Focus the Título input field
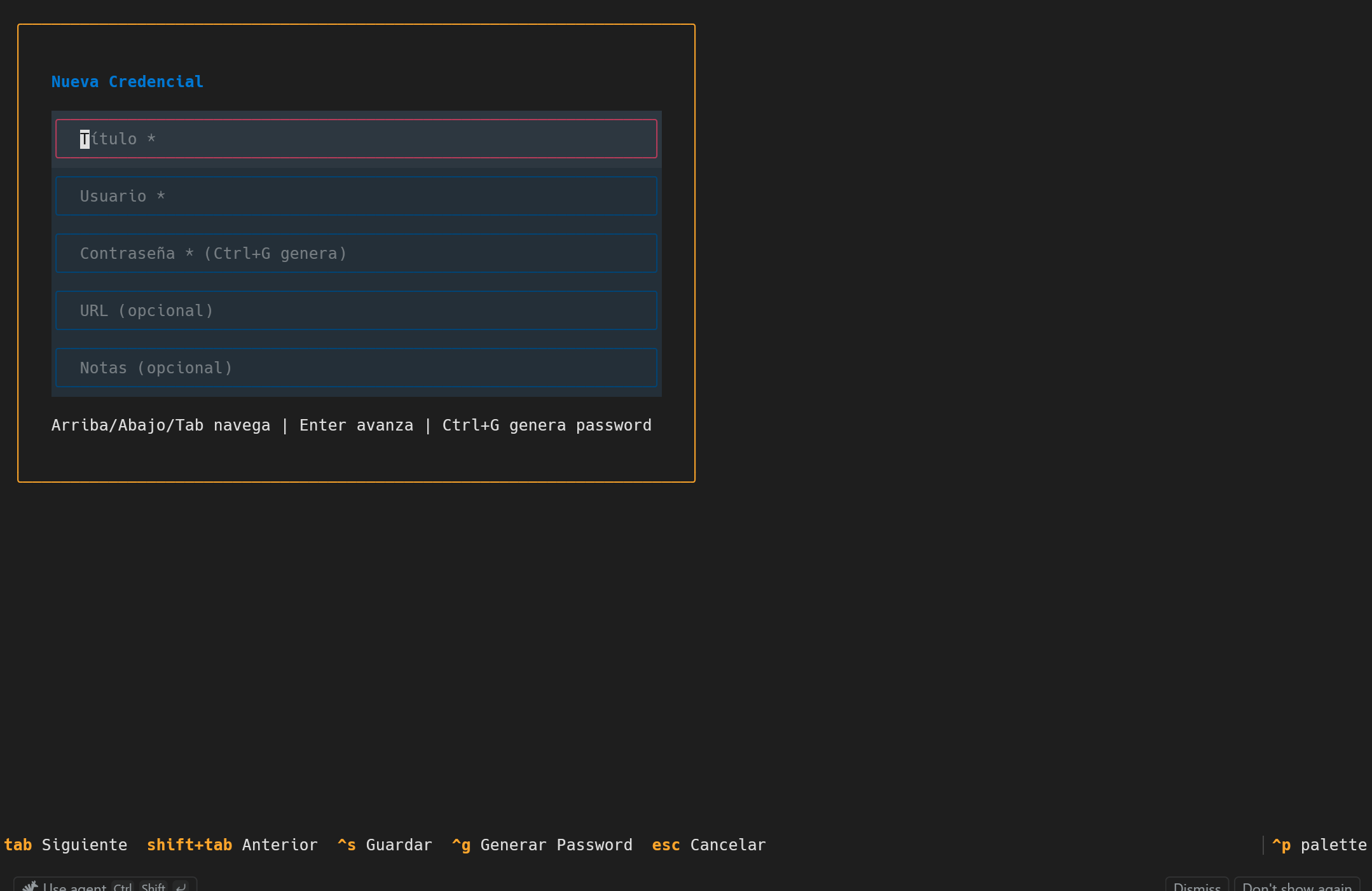Screen dimensions: 1372x891 (356, 139)
